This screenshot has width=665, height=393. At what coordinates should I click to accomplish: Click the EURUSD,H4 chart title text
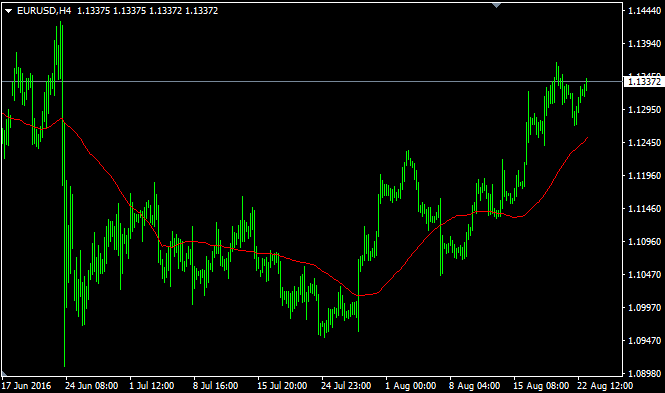(x=44, y=11)
